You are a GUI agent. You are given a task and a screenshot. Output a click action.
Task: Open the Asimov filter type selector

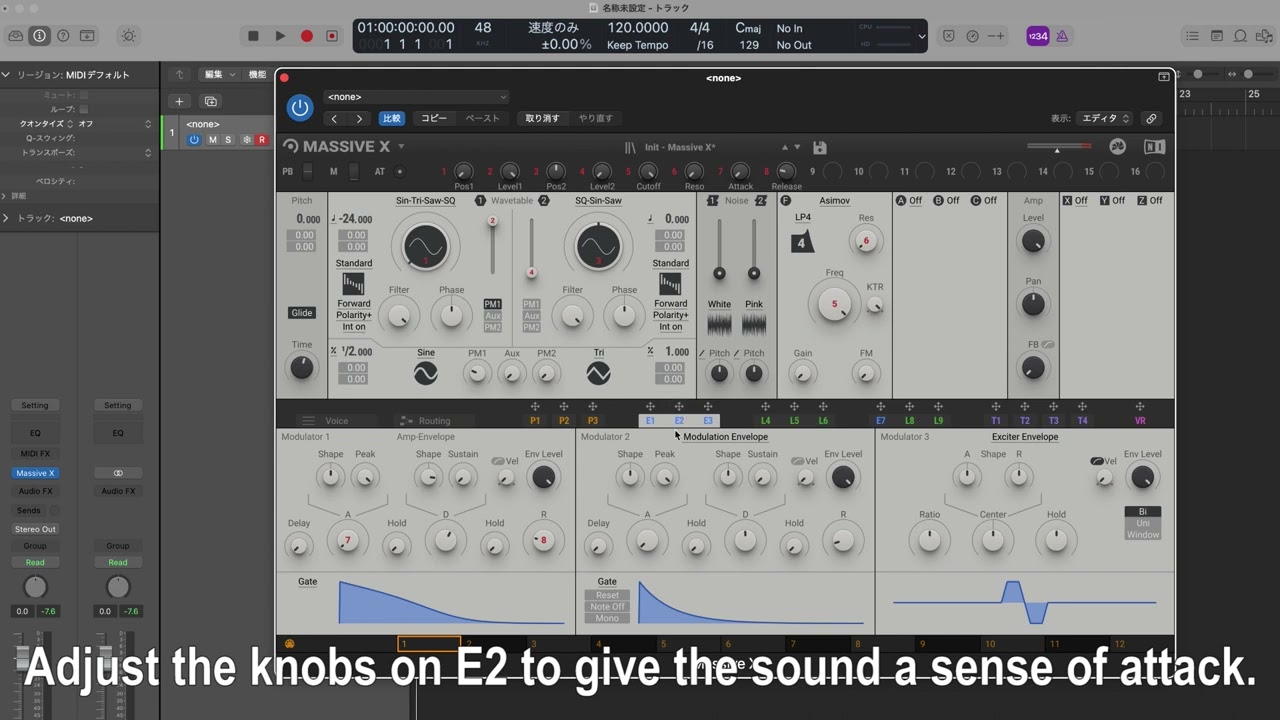(x=834, y=201)
